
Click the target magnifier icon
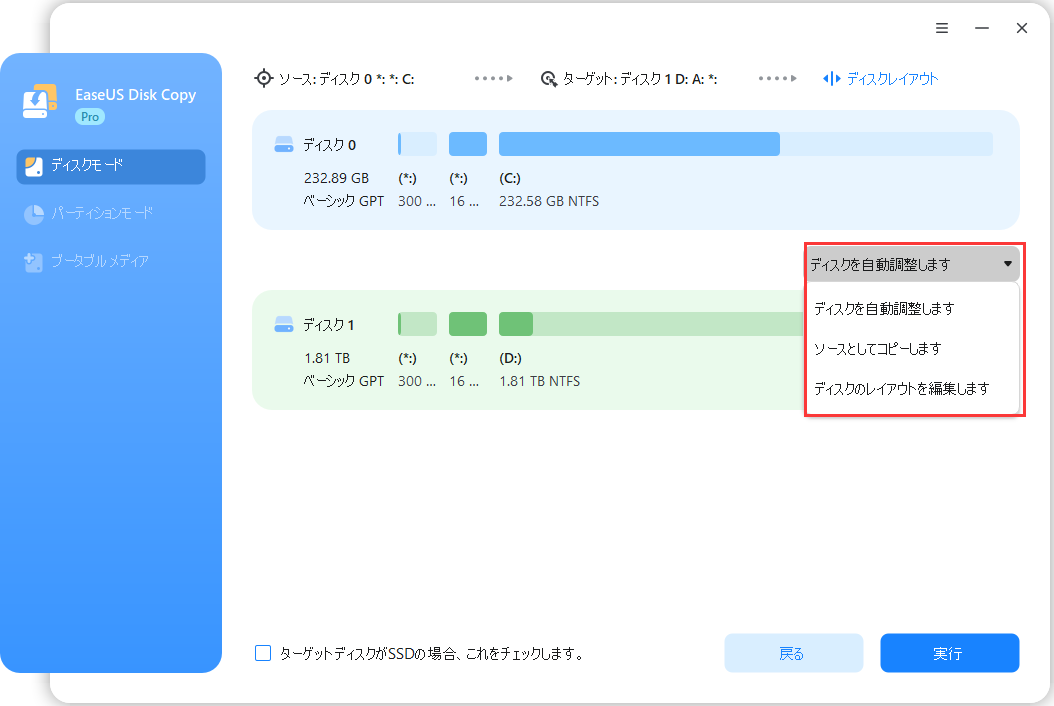[548, 78]
